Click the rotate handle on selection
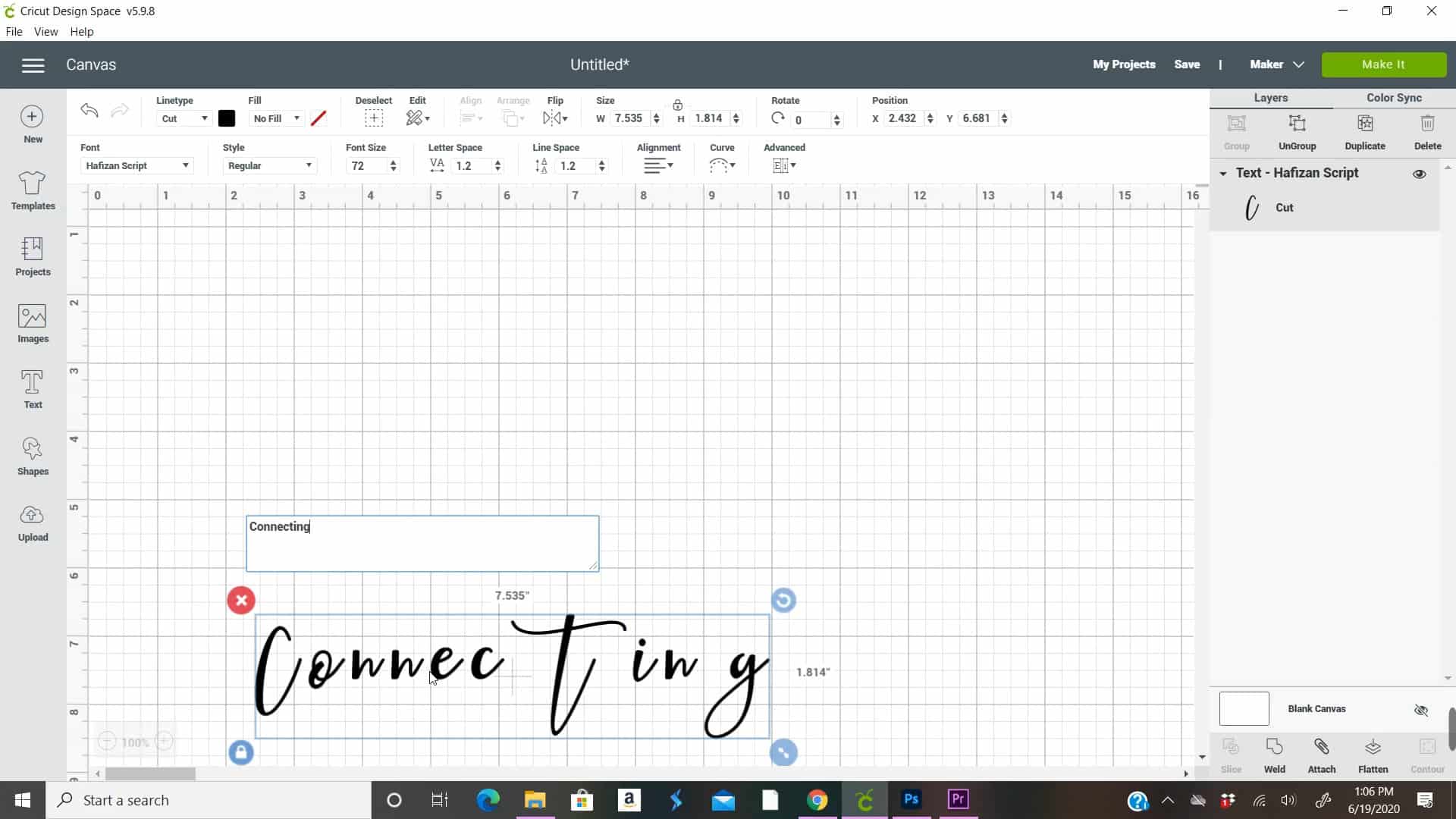Screen dimensions: 1456x819 783,601
